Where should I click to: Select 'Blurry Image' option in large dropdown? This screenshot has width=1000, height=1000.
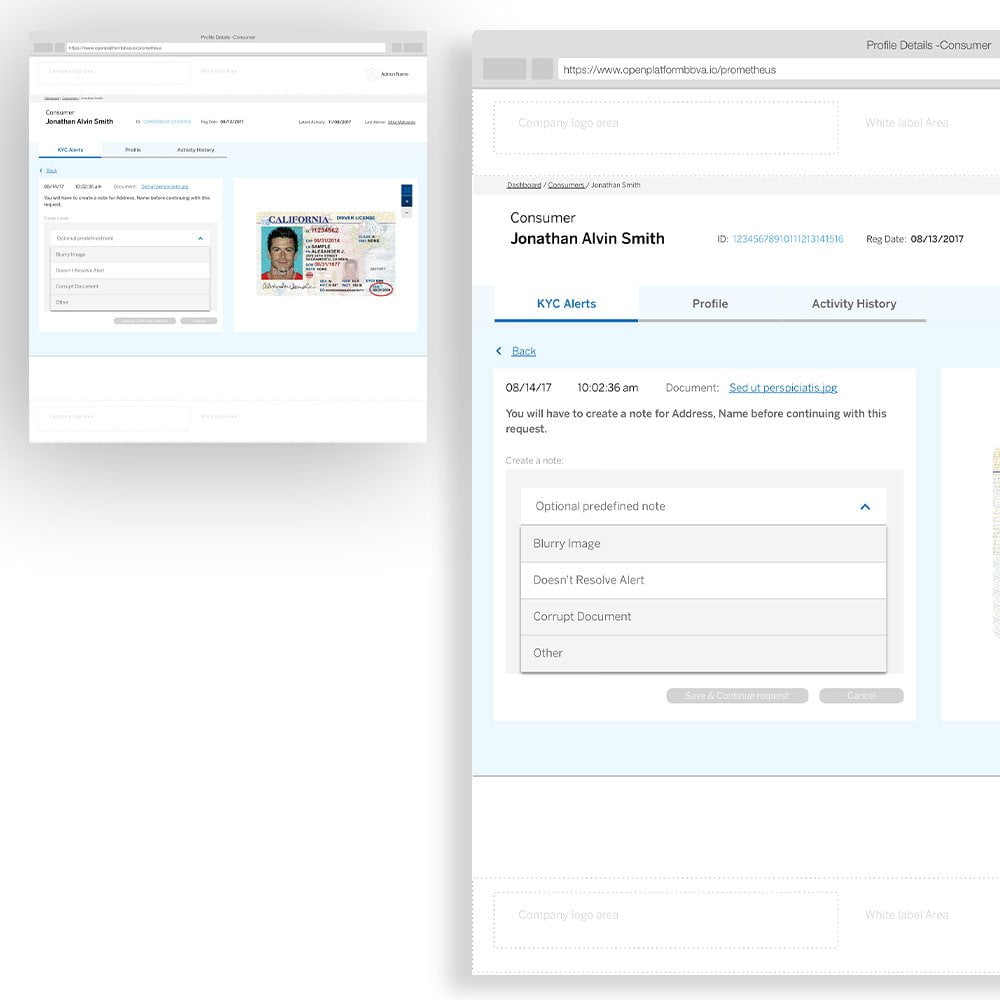click(x=702, y=544)
